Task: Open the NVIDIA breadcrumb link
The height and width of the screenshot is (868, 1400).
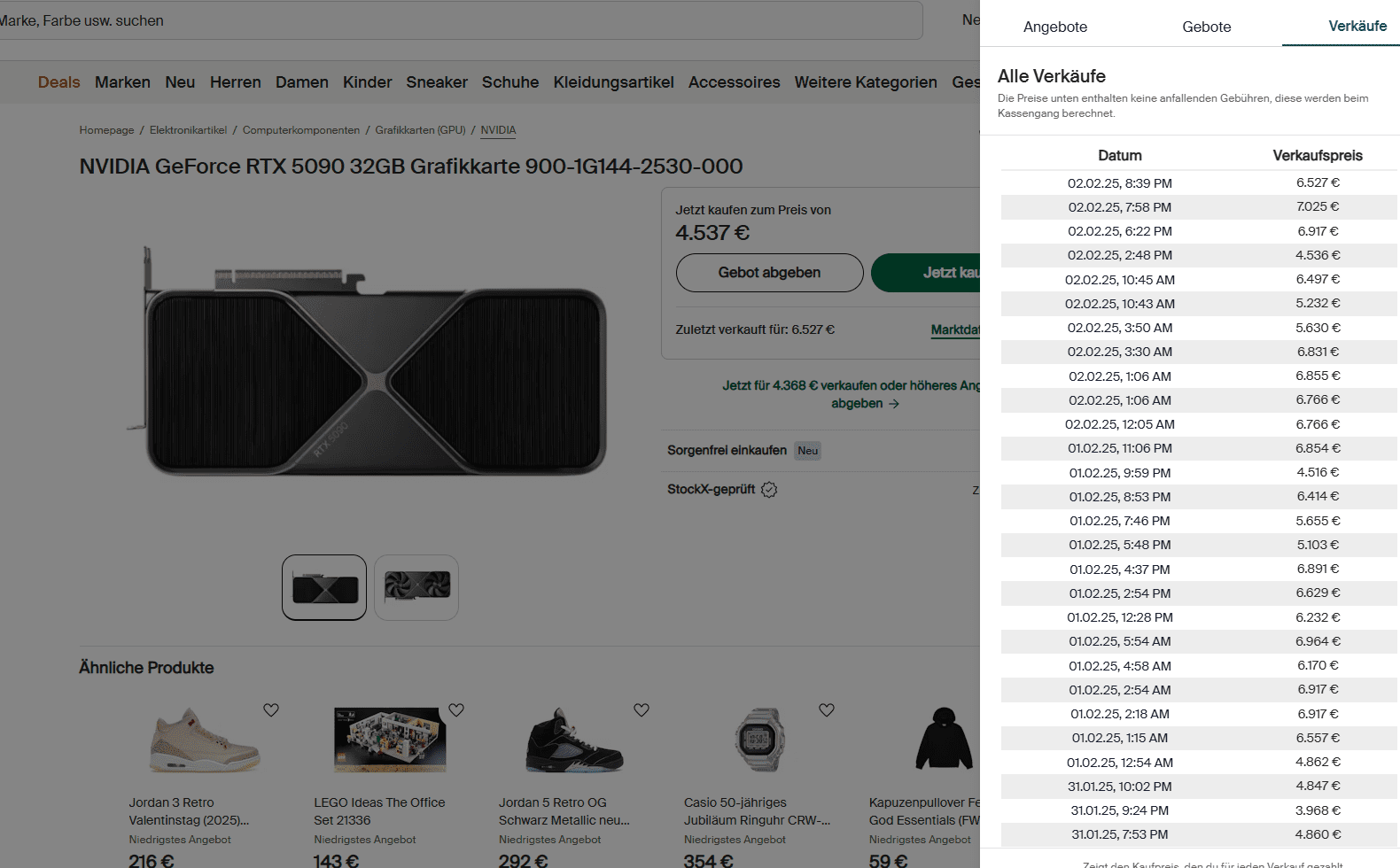Action: pyautogui.click(x=498, y=130)
